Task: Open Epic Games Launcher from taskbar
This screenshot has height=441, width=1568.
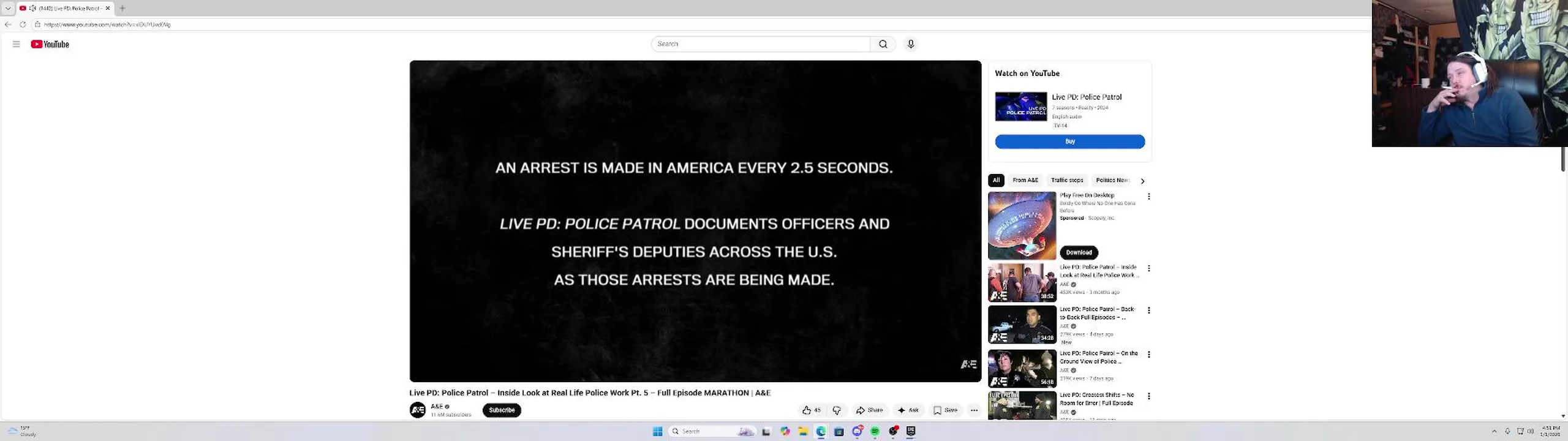Action: [911, 431]
